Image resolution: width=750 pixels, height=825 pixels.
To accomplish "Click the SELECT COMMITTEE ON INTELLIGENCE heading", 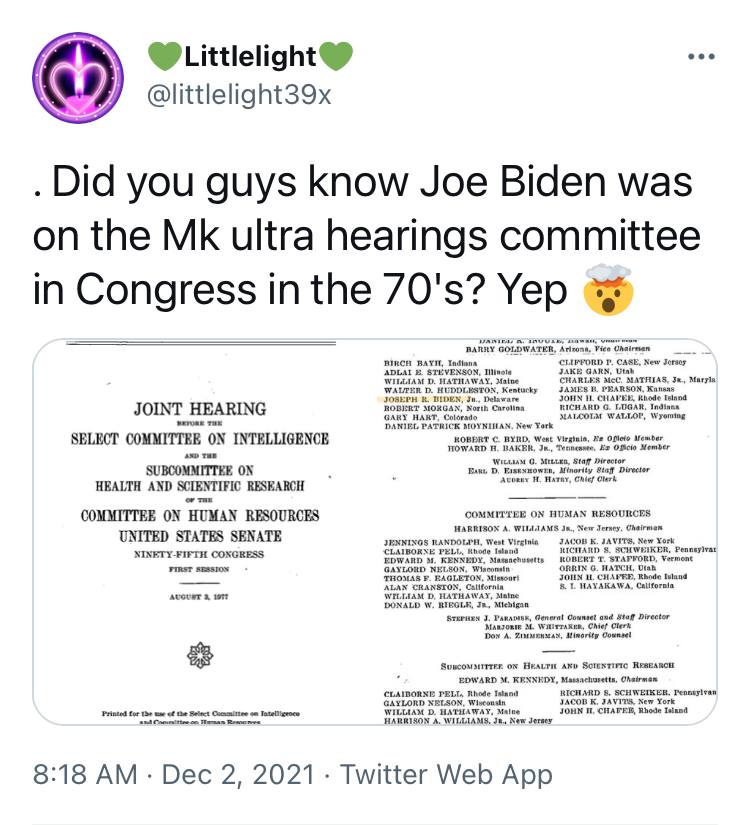I will coord(199,439).
